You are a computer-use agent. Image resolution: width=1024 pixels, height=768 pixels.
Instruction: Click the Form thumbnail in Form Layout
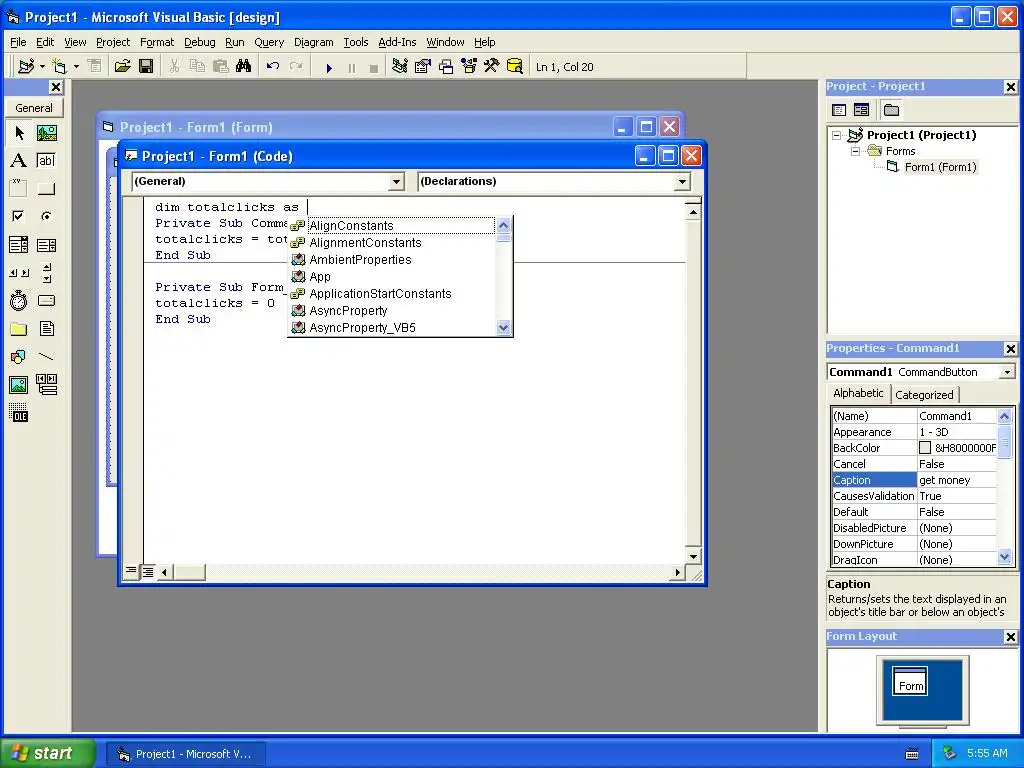[910, 682]
